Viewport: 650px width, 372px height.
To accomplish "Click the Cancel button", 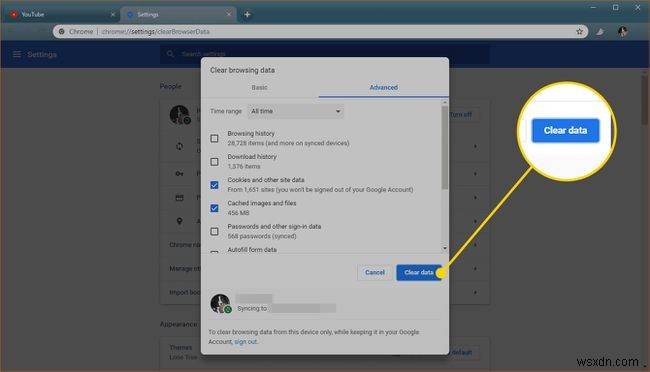I will pyautogui.click(x=375, y=272).
